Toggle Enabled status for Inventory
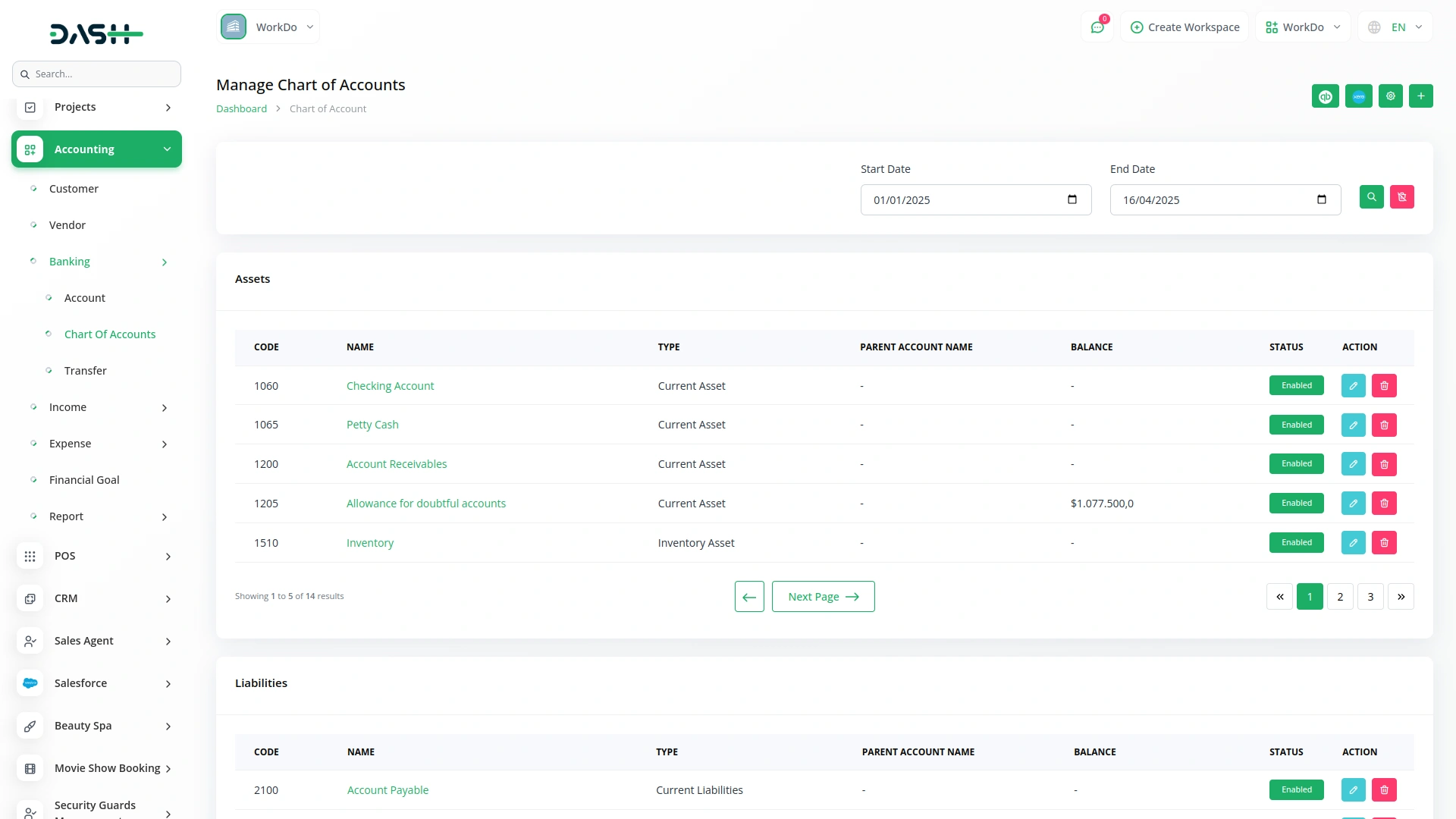The width and height of the screenshot is (1456, 819). (x=1296, y=542)
